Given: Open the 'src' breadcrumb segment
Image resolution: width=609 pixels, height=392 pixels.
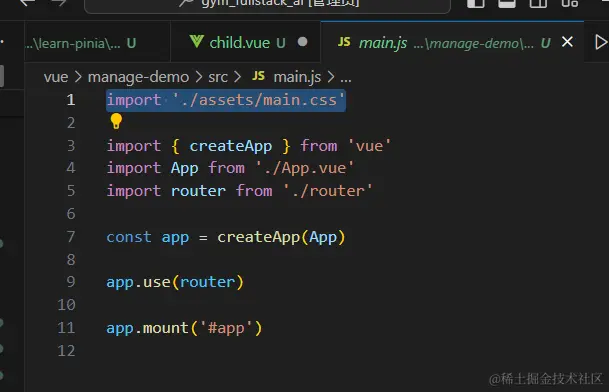Looking at the screenshot, I should click(x=218, y=77).
